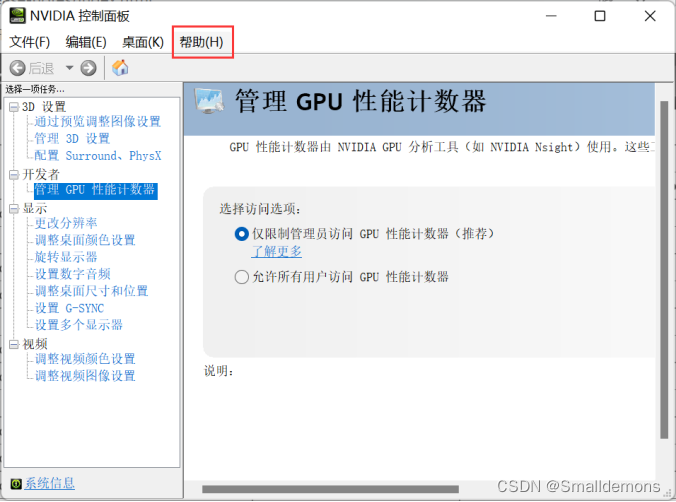
Task: Click the horizontal scrollbar thumb
Action: coord(330,489)
